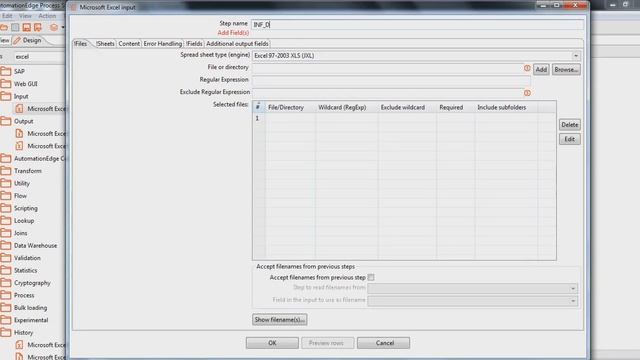Click the Microsoft Excel icon under History
This screenshot has width=640, height=360.
19,345
